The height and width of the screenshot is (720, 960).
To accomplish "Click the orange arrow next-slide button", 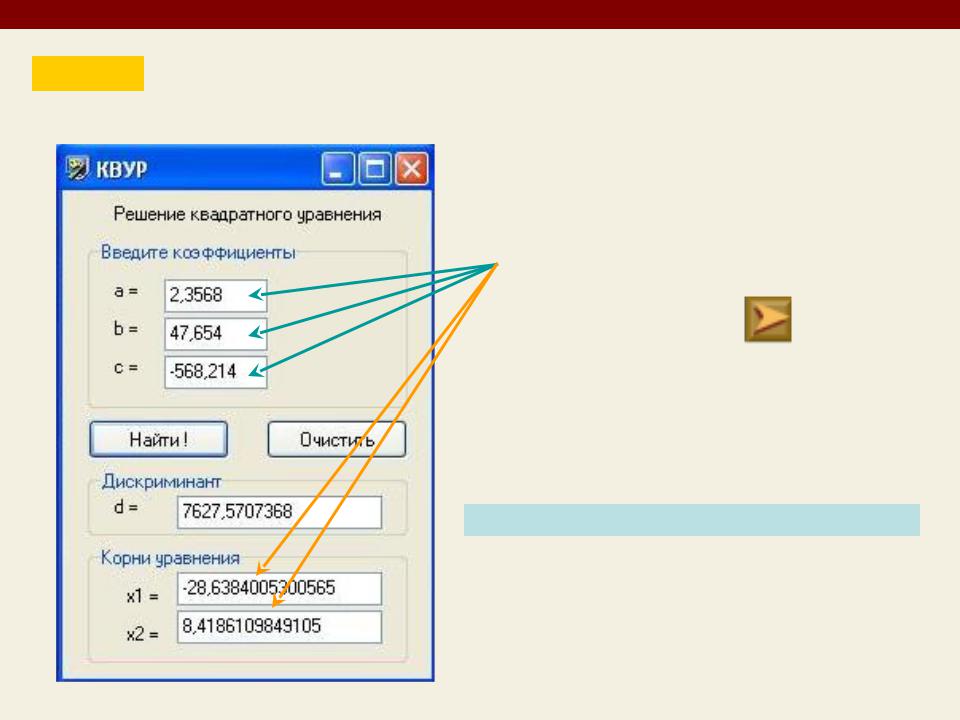I will 768,319.
